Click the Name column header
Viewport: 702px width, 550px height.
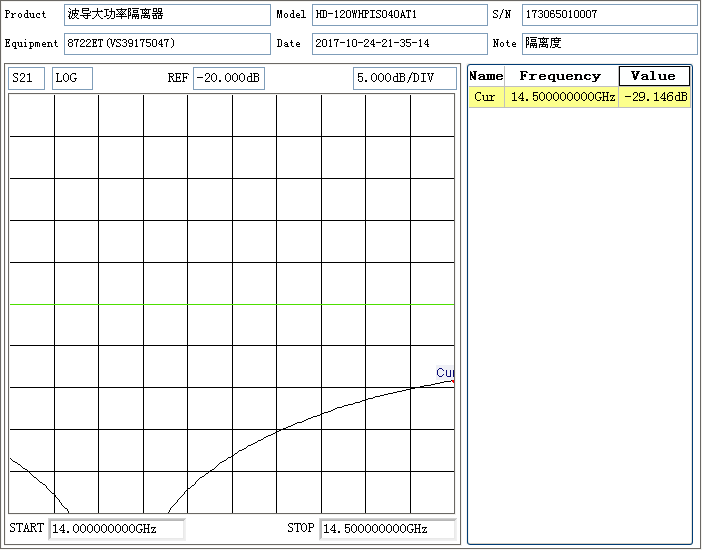[486, 76]
